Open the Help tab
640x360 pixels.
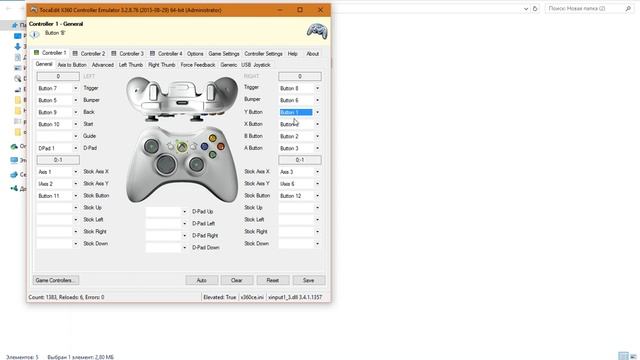tap(293, 53)
